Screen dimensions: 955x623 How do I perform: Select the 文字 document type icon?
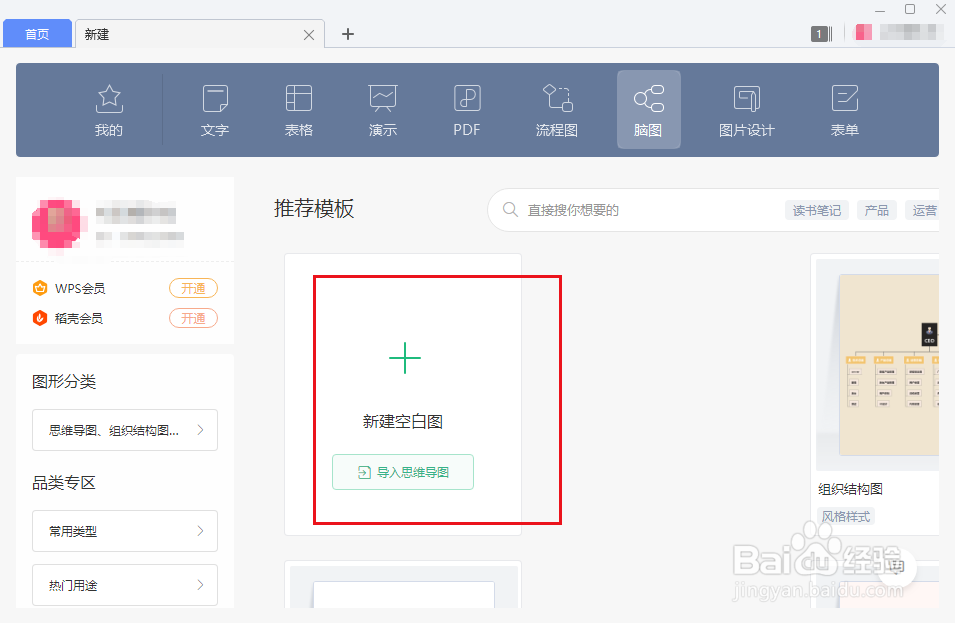pyautogui.click(x=215, y=108)
